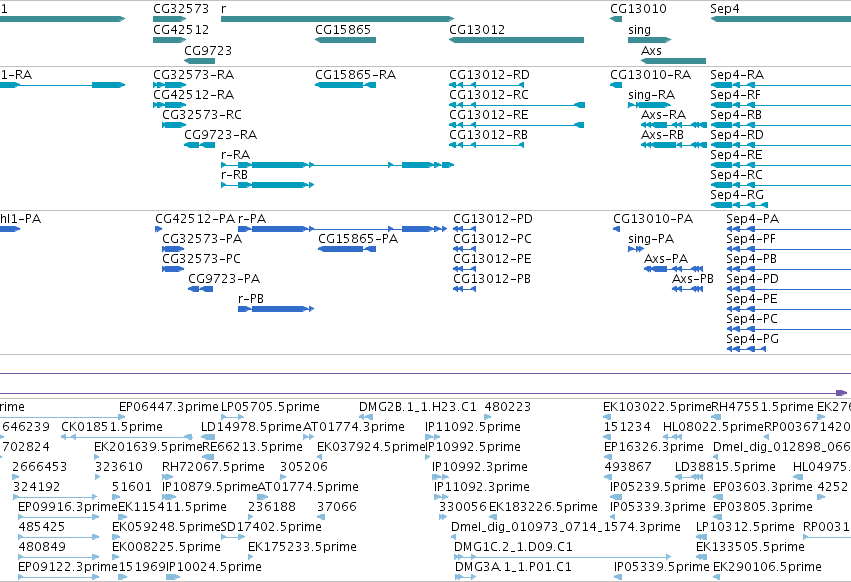
Task: Select EST EK290106.5prime
Action: pos(767,567)
